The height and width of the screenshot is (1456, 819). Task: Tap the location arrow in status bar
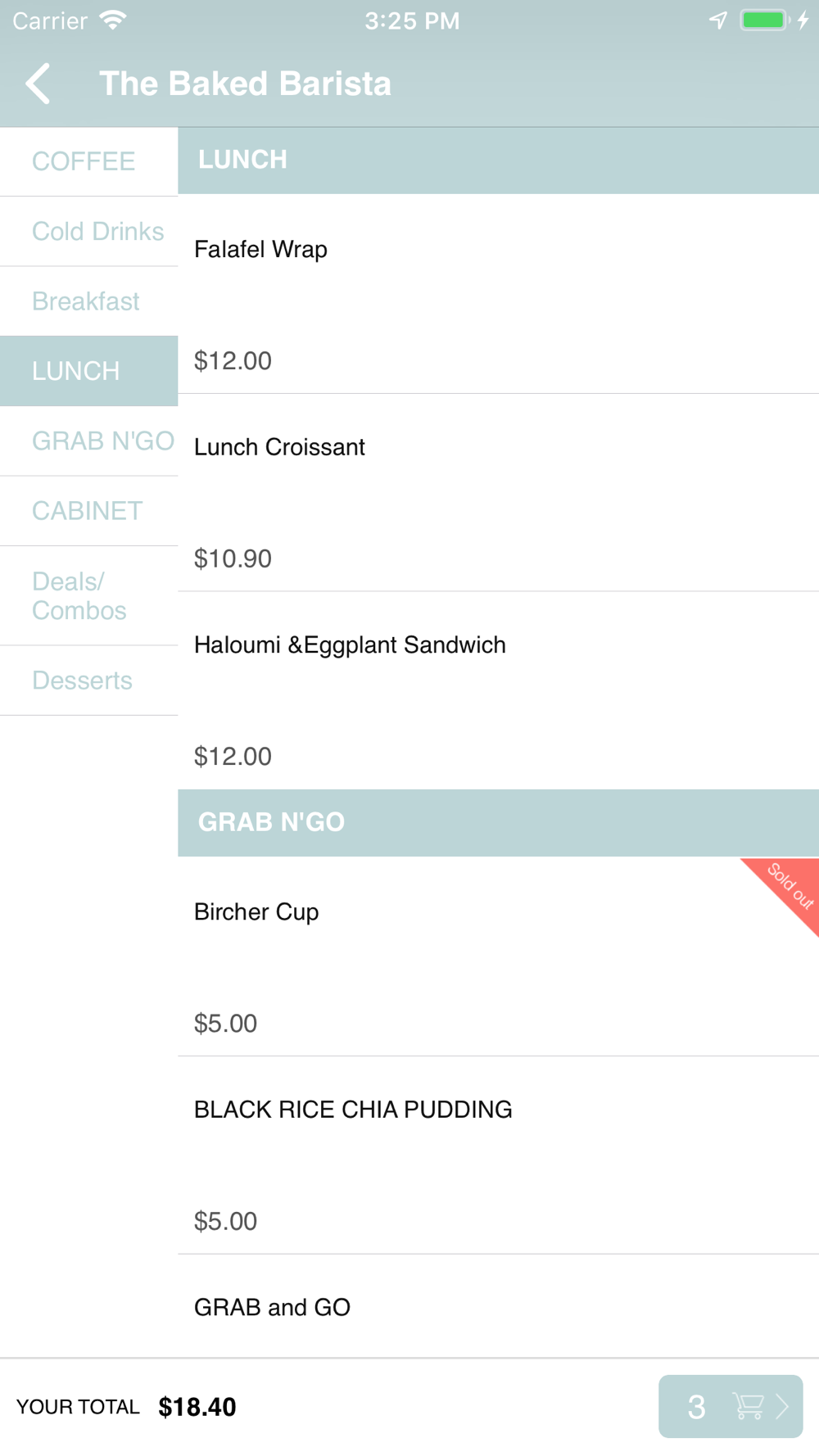click(718, 20)
